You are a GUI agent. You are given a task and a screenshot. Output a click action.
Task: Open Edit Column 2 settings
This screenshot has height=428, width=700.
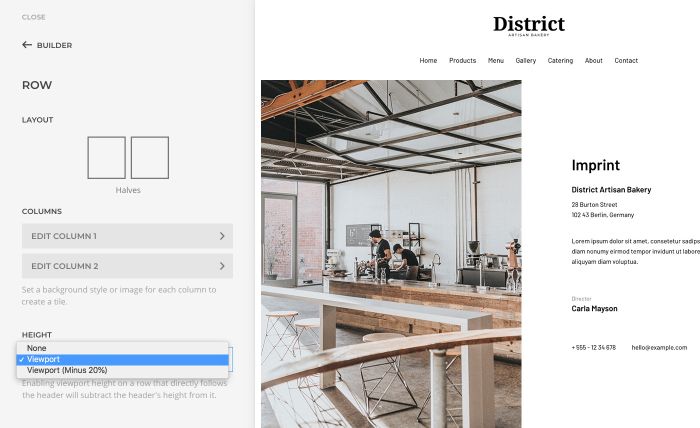point(127,266)
